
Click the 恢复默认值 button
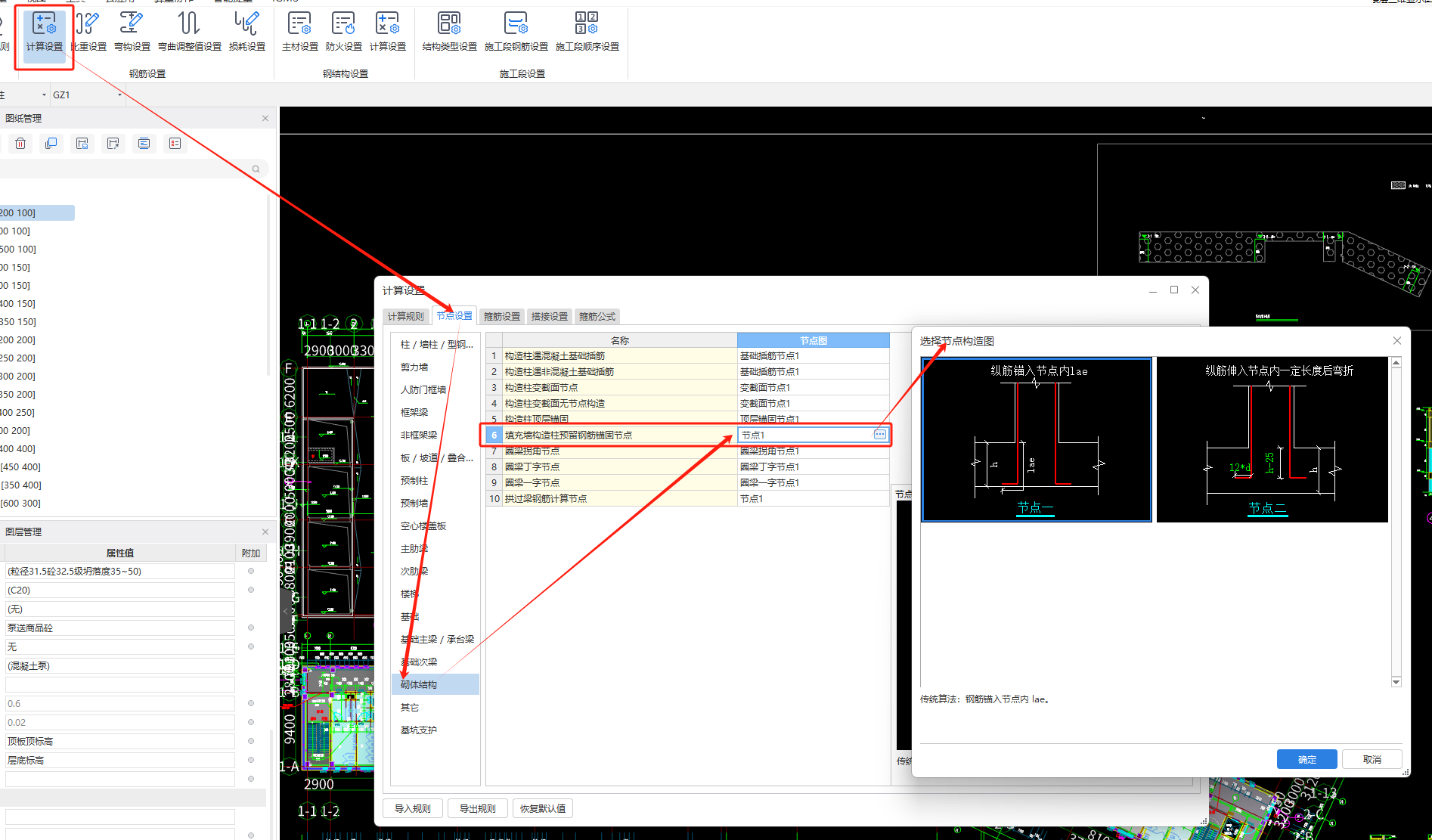pyautogui.click(x=543, y=808)
